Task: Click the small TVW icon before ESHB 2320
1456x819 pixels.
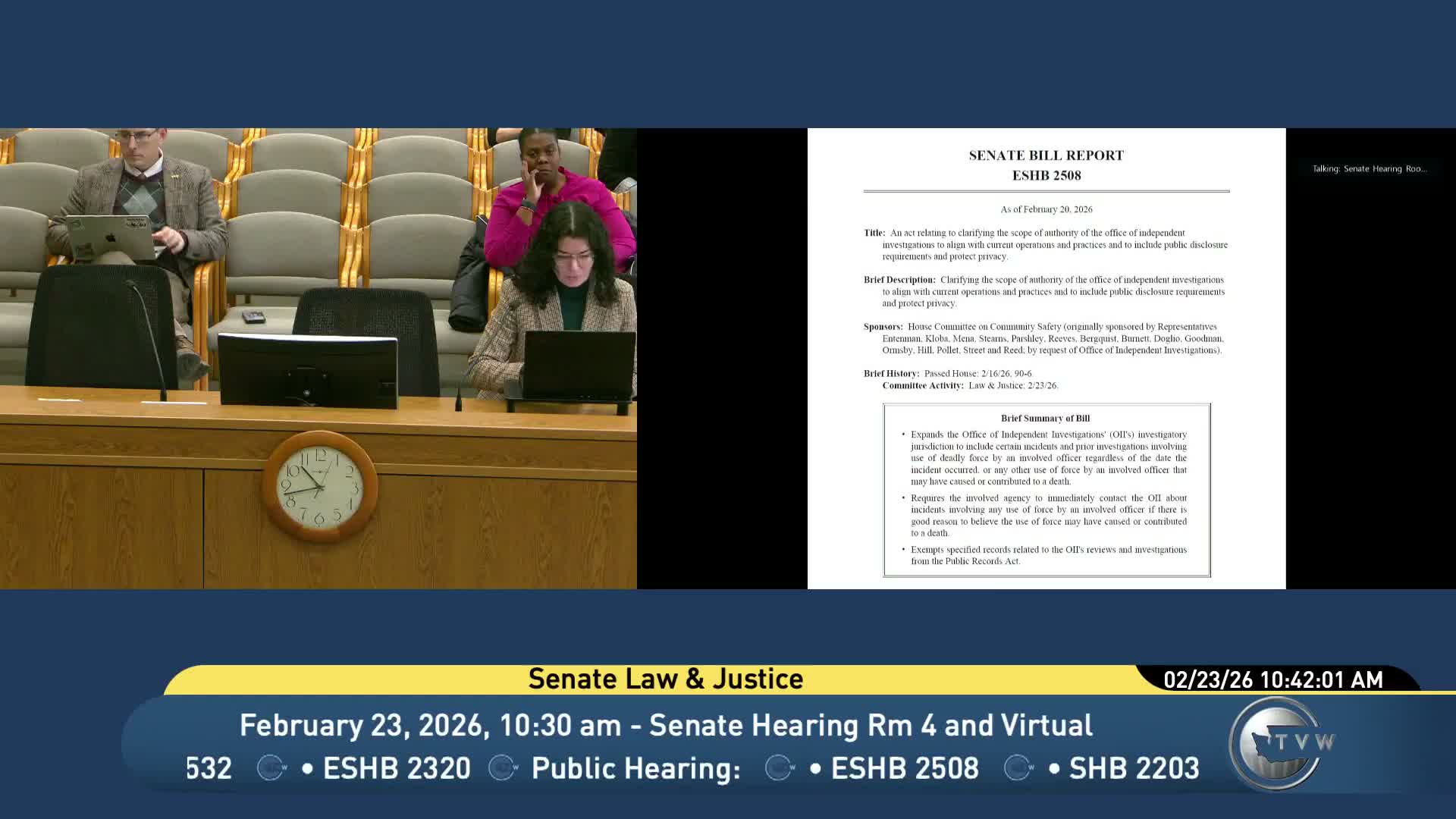Action: pos(271,767)
